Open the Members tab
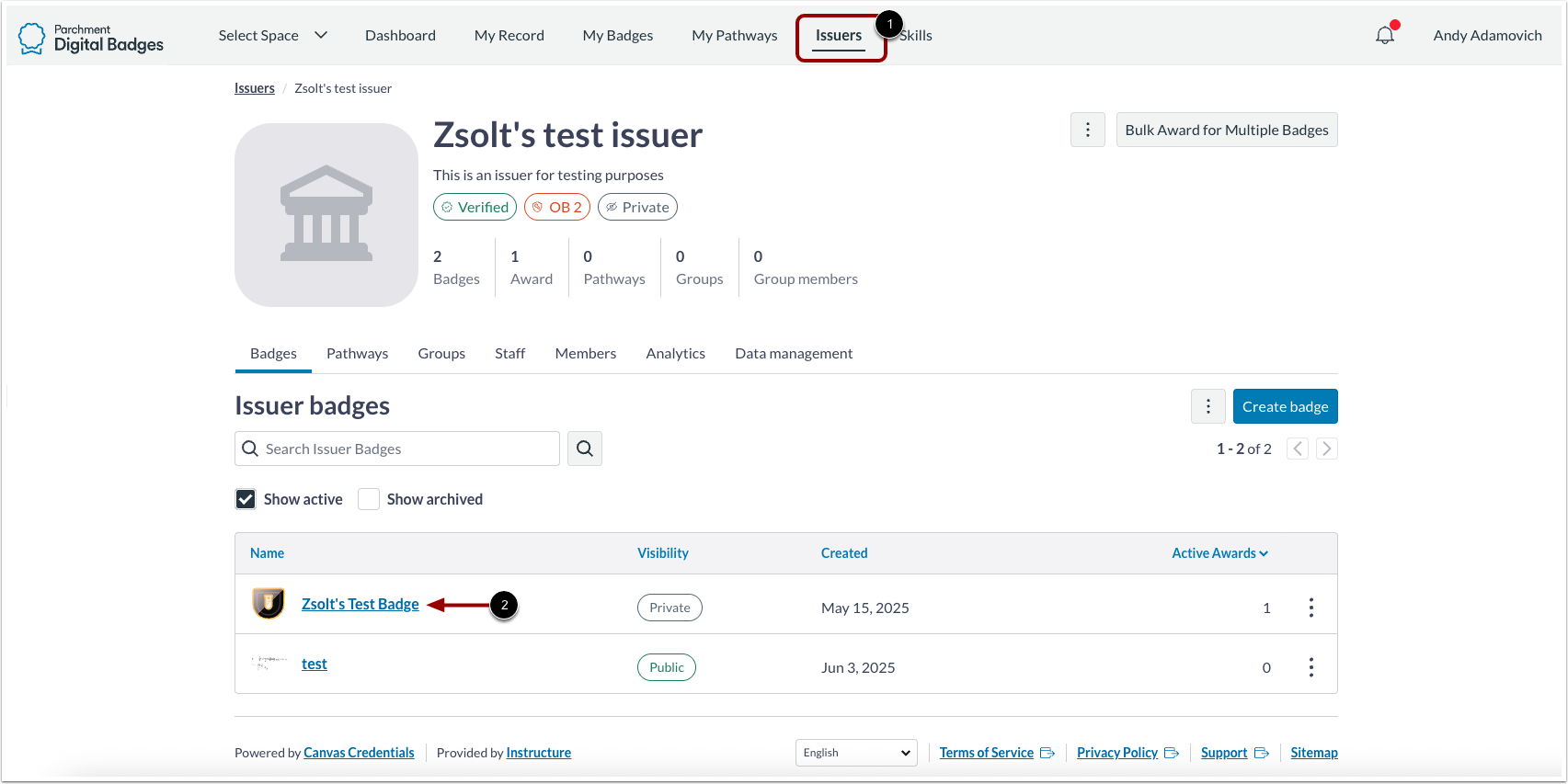The image size is (1568, 784). point(586,354)
